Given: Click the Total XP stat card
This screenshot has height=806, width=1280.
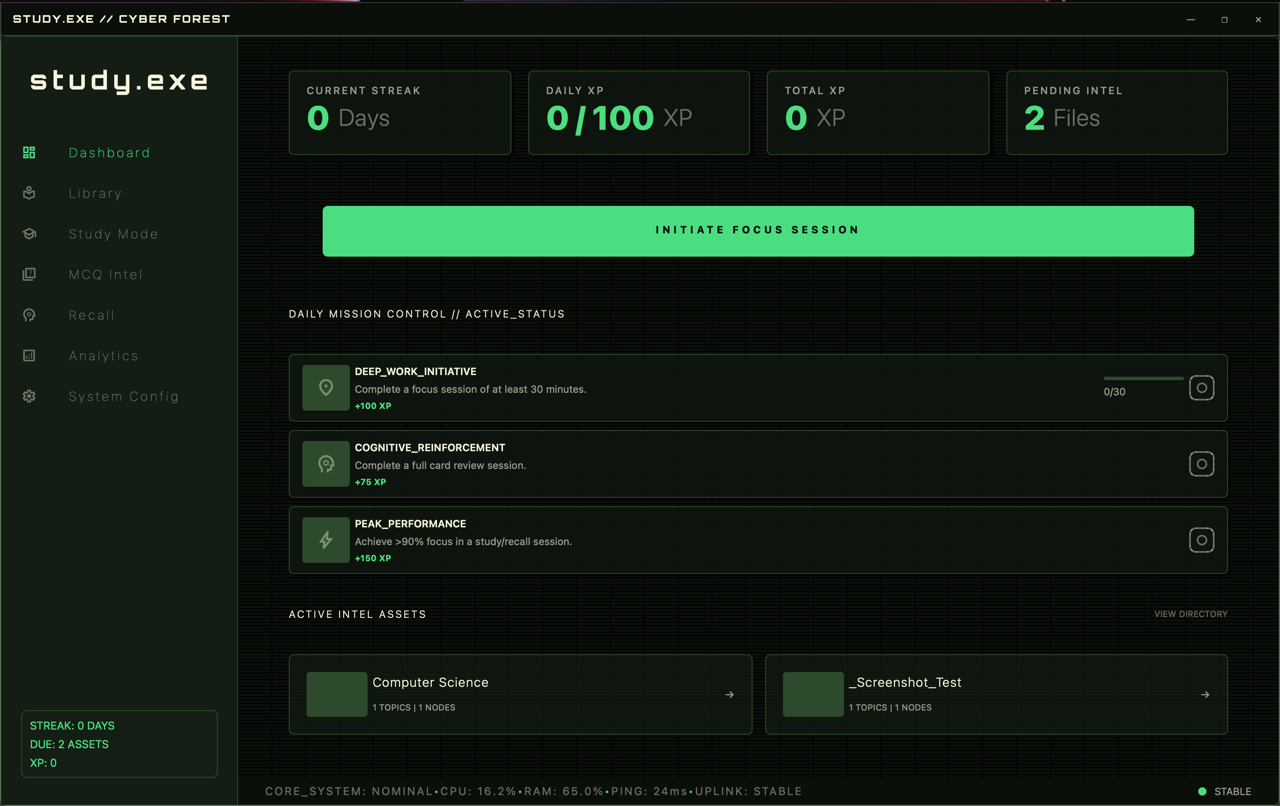Looking at the screenshot, I should coord(878,113).
